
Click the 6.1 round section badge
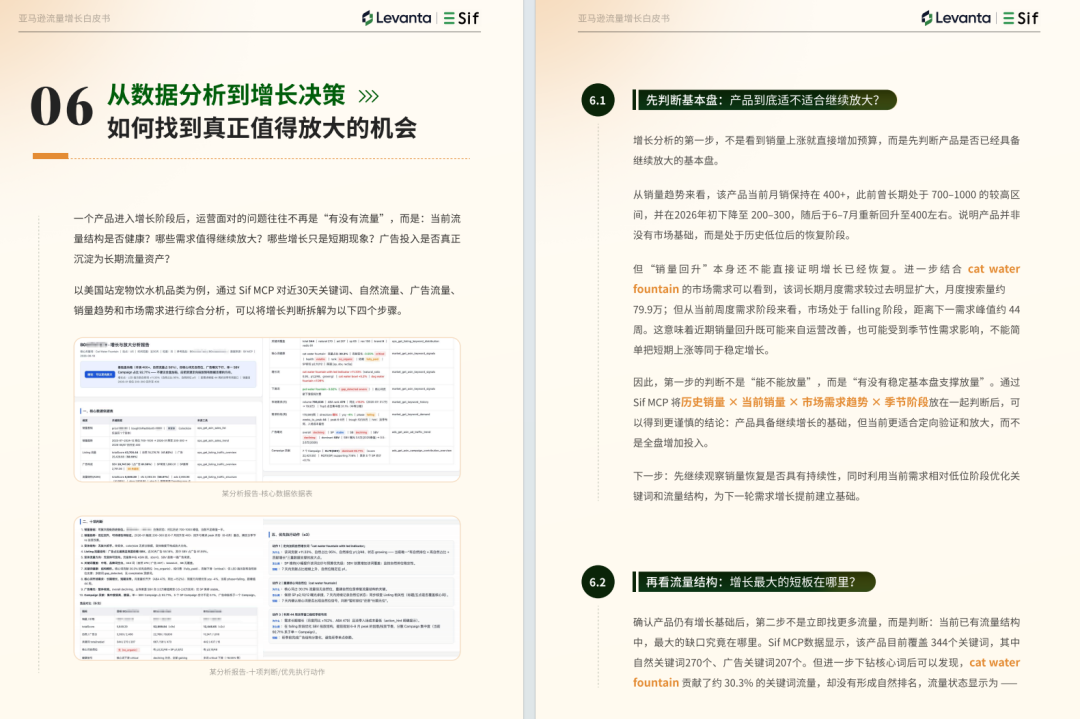coord(597,100)
